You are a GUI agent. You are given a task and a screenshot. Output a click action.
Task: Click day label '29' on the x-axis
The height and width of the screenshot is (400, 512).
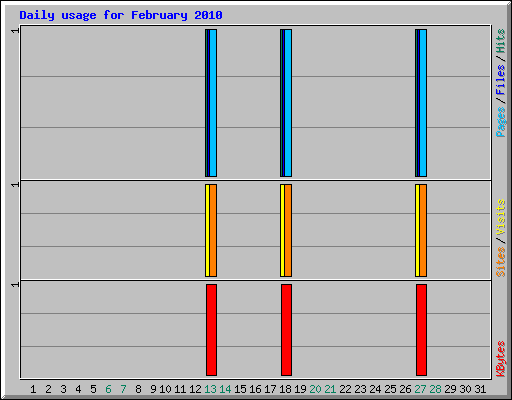pyautogui.click(x=450, y=389)
